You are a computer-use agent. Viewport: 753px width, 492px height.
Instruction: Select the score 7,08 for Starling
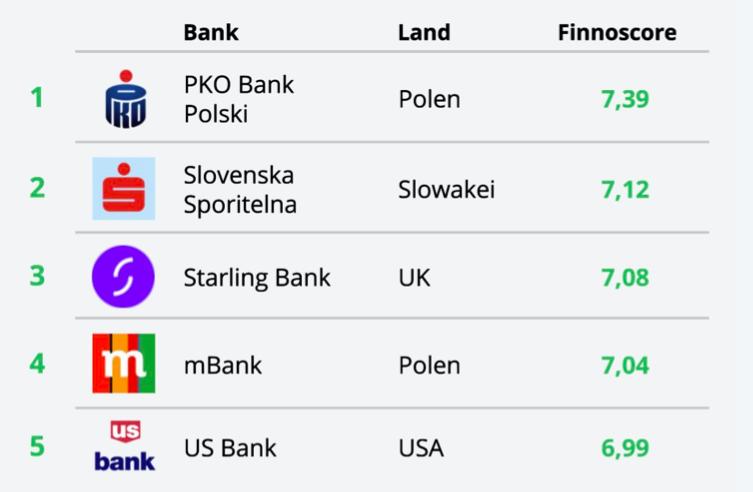pyautogui.click(x=625, y=277)
